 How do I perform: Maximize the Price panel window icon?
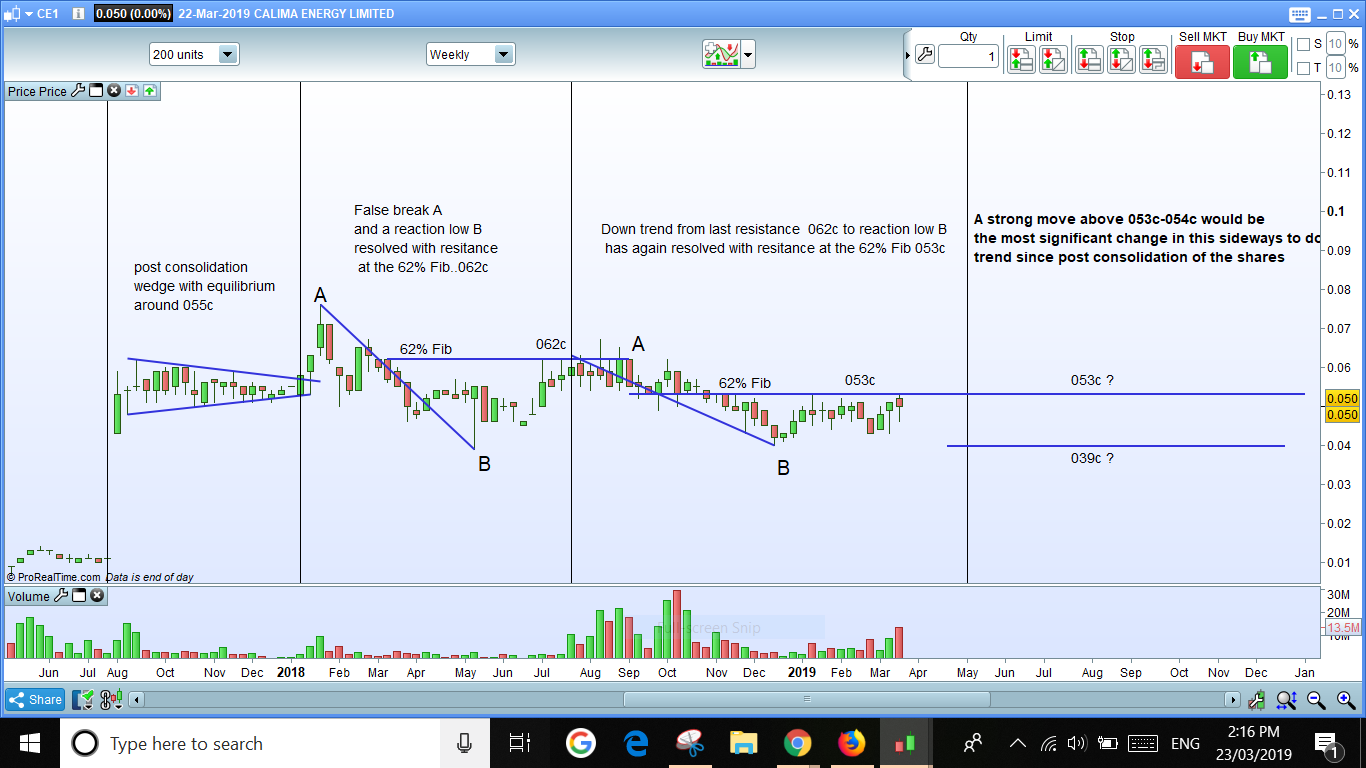tap(96, 91)
